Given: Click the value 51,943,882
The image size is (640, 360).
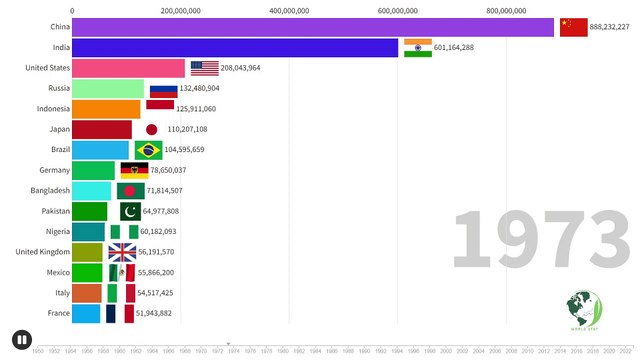Looking at the screenshot, I should [x=153, y=313].
